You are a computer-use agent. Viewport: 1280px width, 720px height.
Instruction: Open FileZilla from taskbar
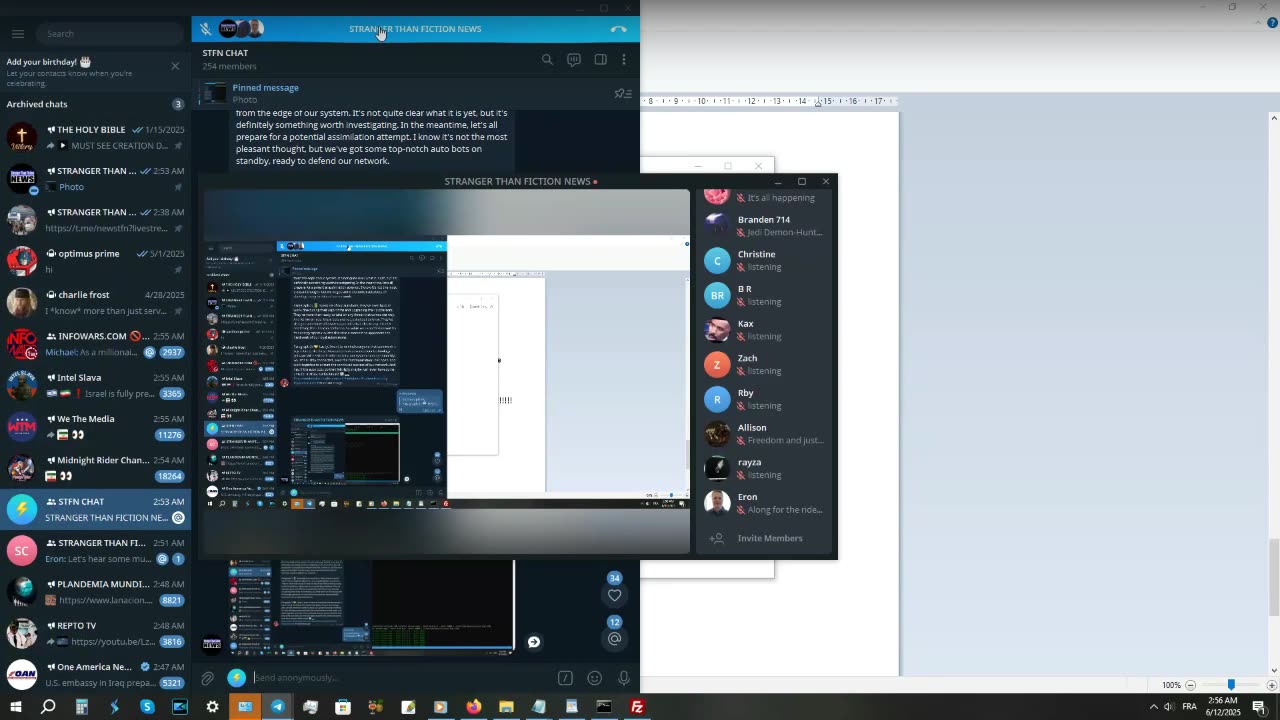click(x=636, y=707)
